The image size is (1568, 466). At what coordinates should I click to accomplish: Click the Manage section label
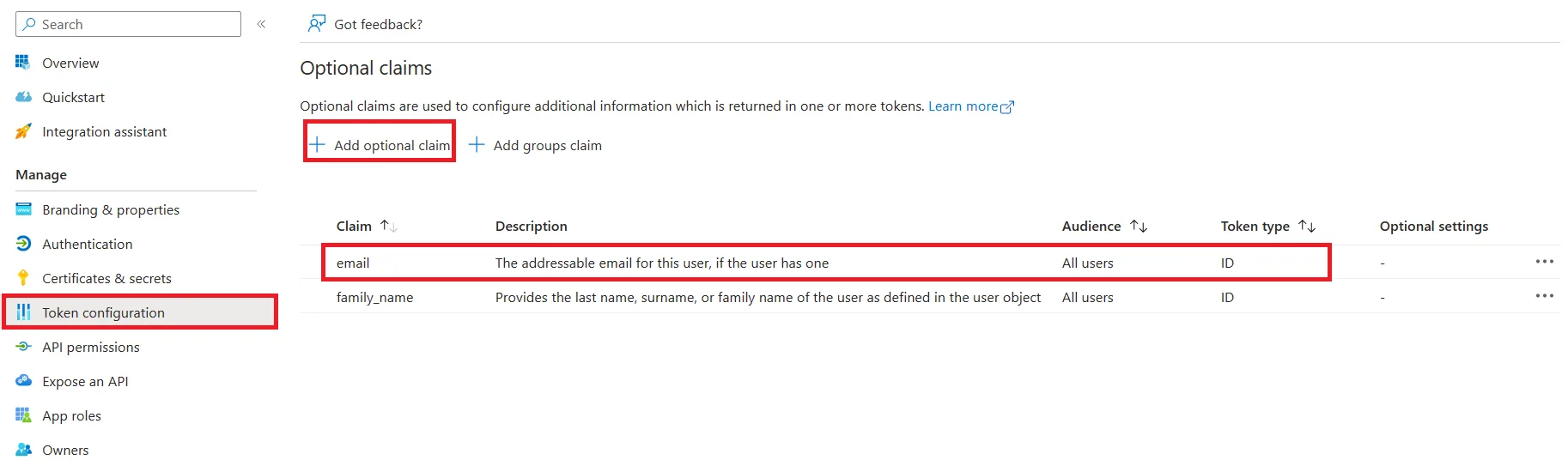(41, 174)
